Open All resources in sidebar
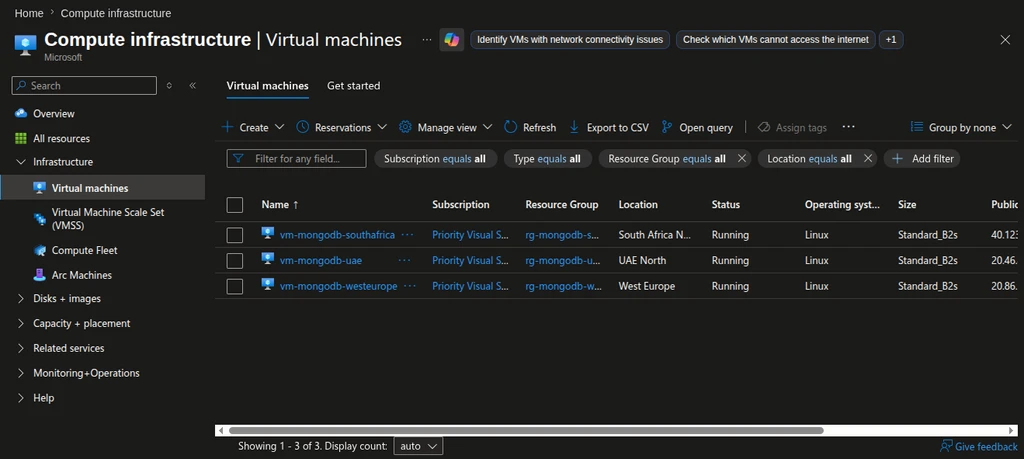 [61, 138]
